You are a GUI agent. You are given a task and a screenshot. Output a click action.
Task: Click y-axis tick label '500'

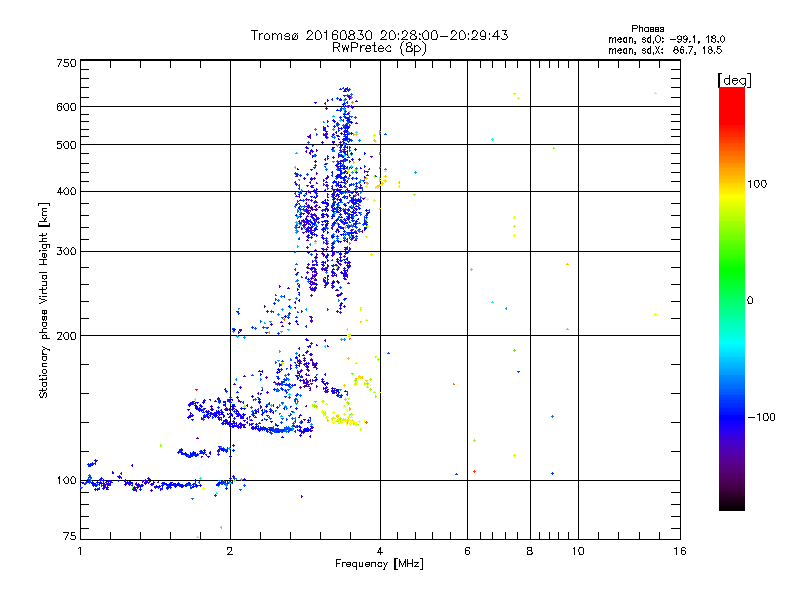66,145
